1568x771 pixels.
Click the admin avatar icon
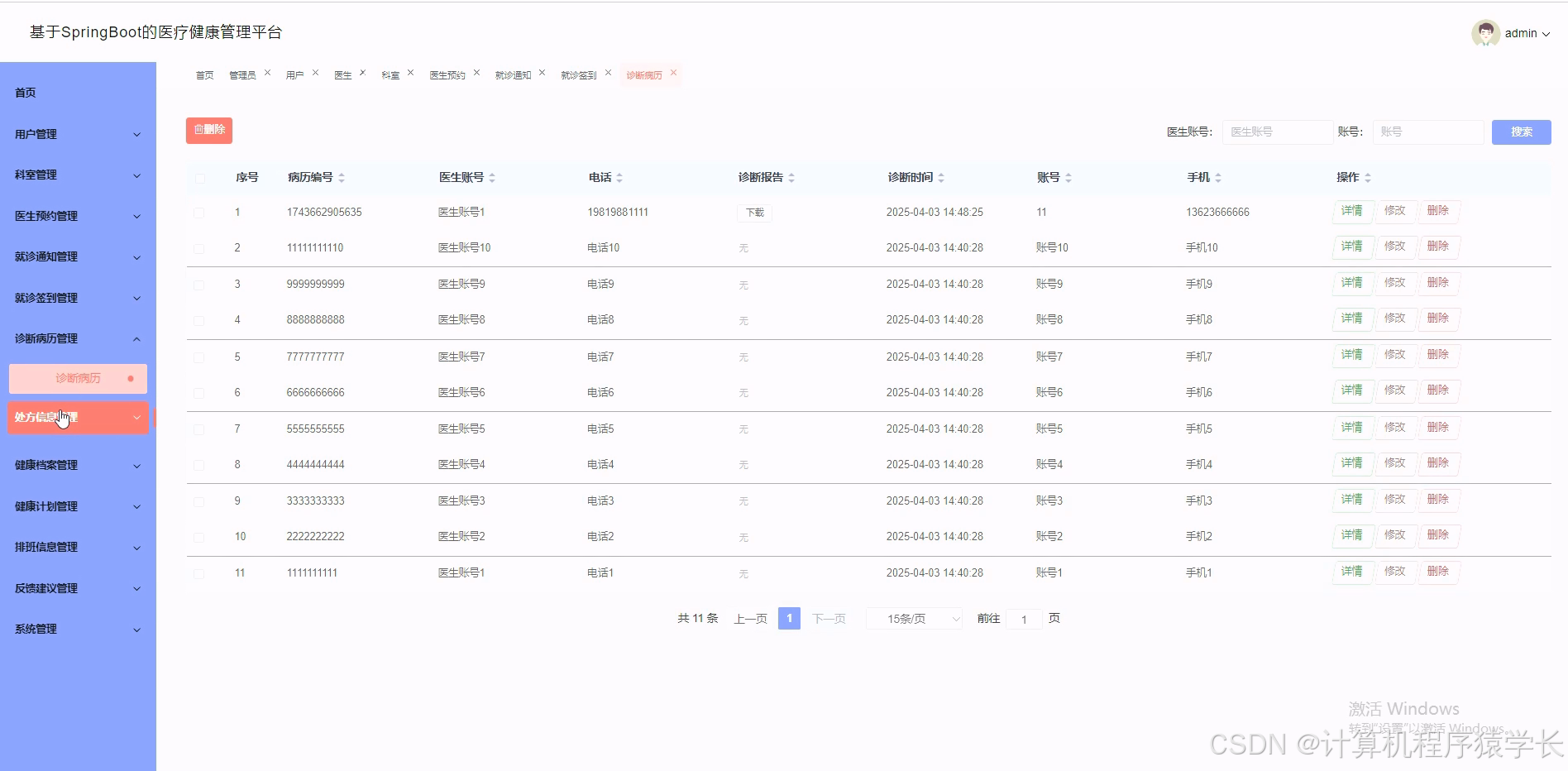[x=1485, y=33]
